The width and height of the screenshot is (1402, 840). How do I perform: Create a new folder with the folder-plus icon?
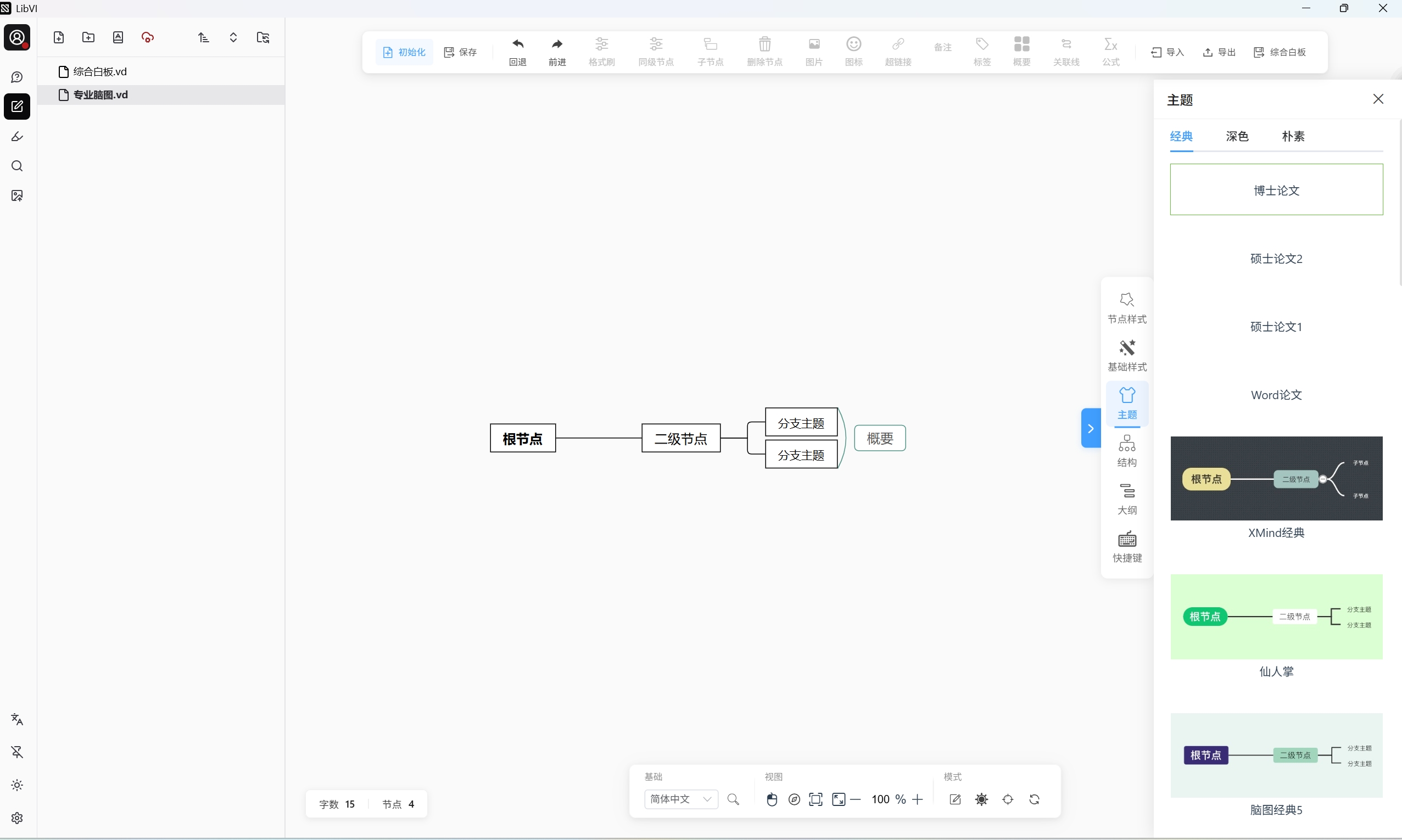tap(88, 37)
